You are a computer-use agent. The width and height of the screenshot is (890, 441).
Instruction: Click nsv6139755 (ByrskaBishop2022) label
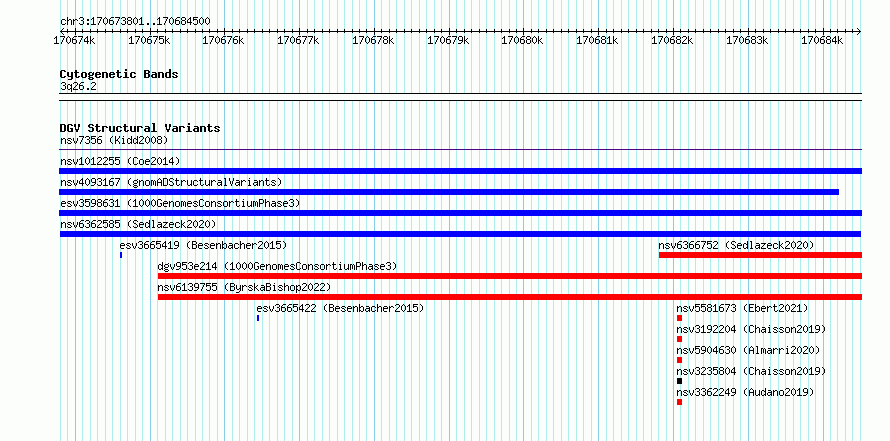(x=244, y=287)
